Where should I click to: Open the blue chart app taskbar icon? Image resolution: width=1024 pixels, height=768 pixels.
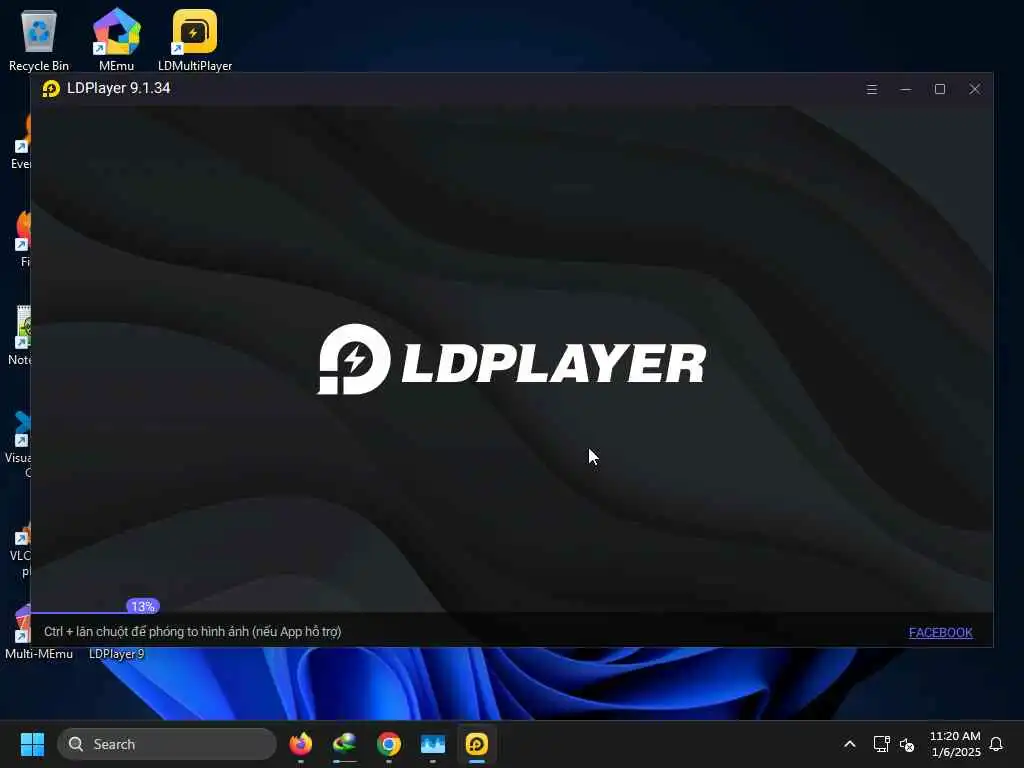point(432,744)
